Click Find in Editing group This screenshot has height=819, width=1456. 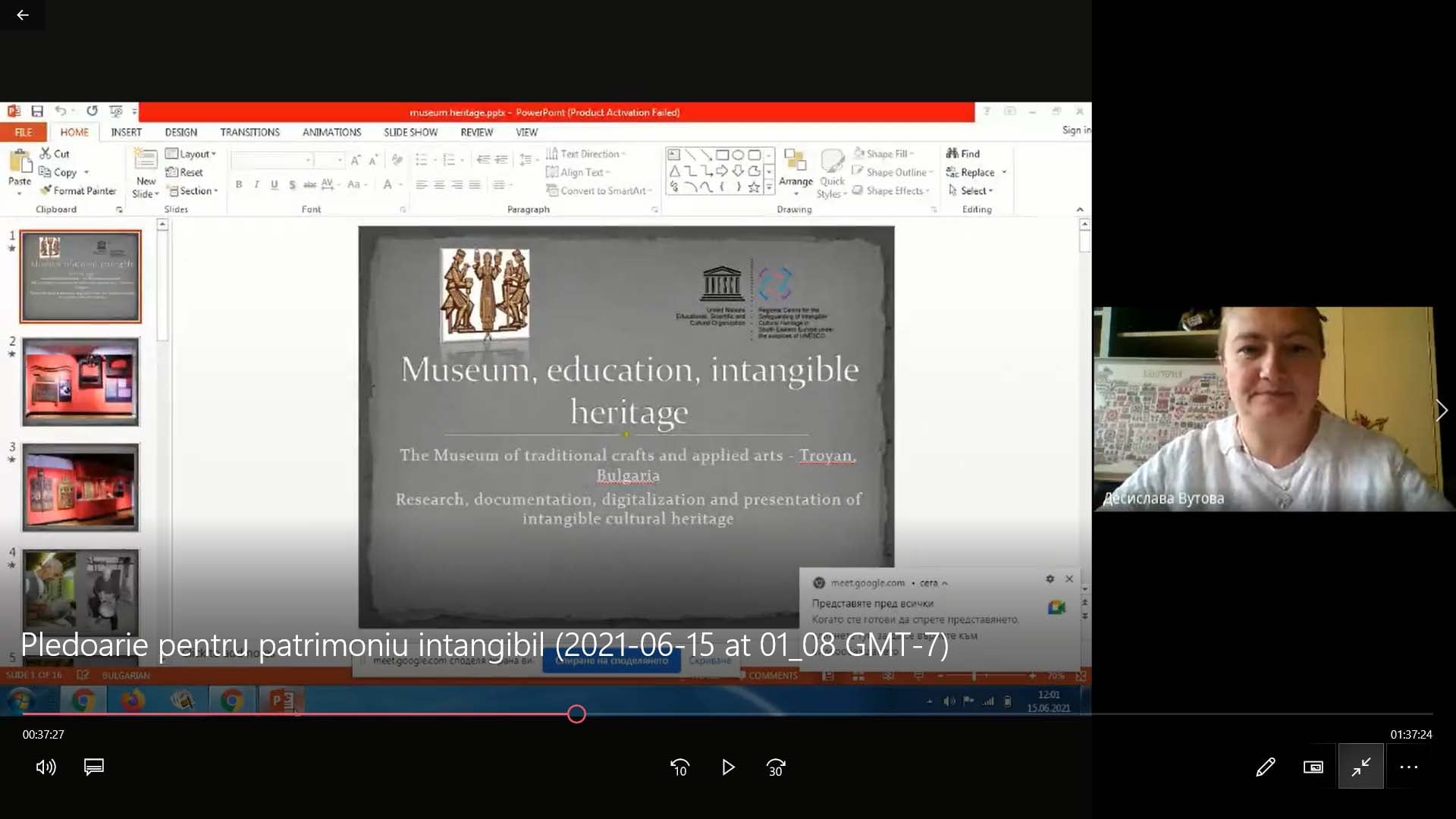point(963,154)
